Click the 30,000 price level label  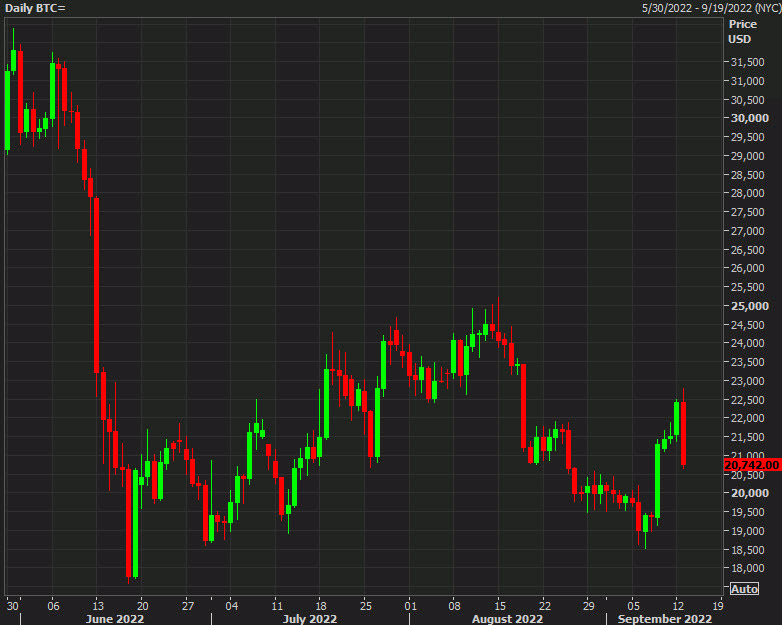tap(748, 118)
